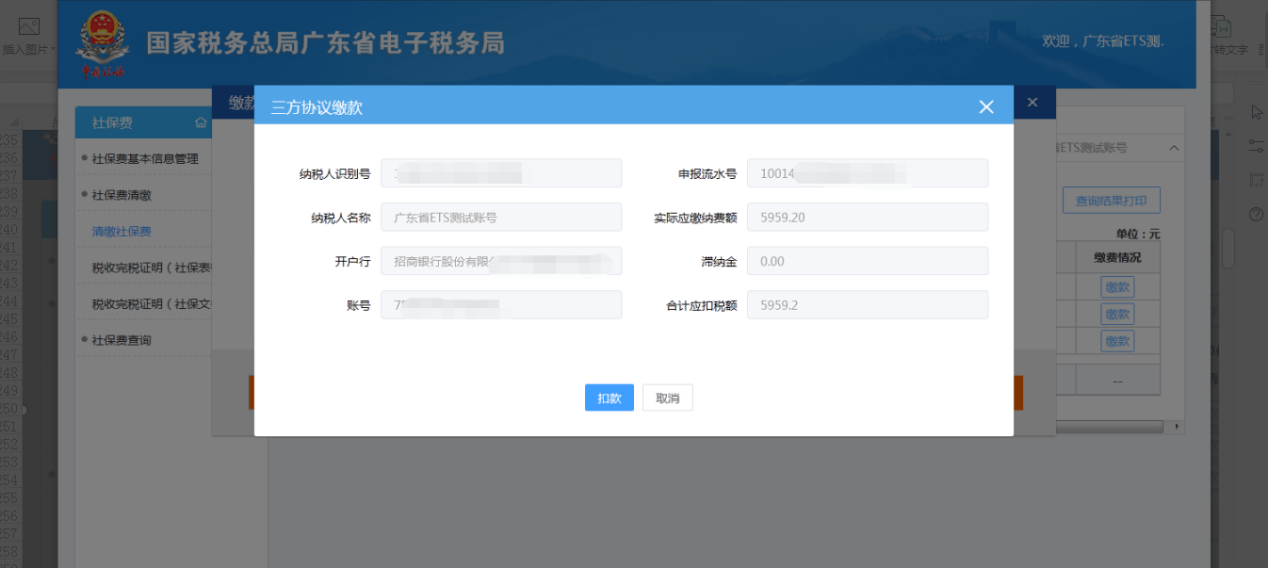
Task: Click the horizontal scrollbar right arrow under the table
Action: point(1178,427)
